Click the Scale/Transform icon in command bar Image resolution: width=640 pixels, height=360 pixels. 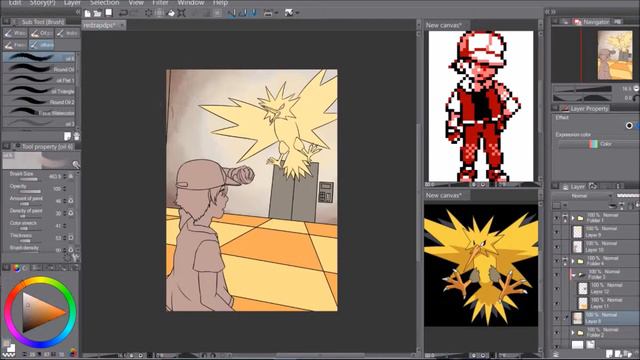pos(182,13)
